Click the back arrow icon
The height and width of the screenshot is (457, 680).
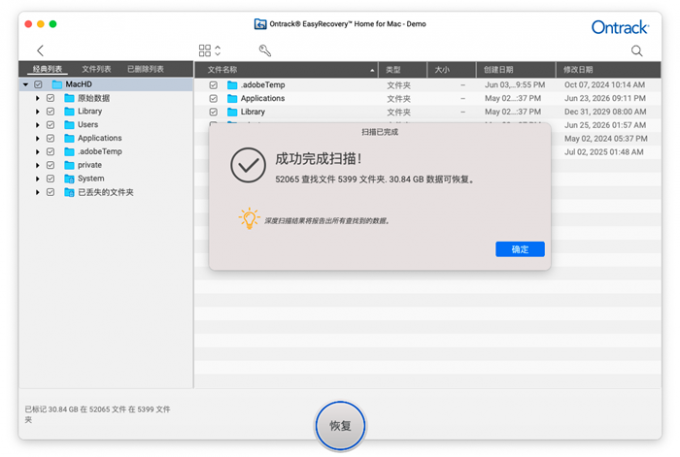tap(40, 51)
